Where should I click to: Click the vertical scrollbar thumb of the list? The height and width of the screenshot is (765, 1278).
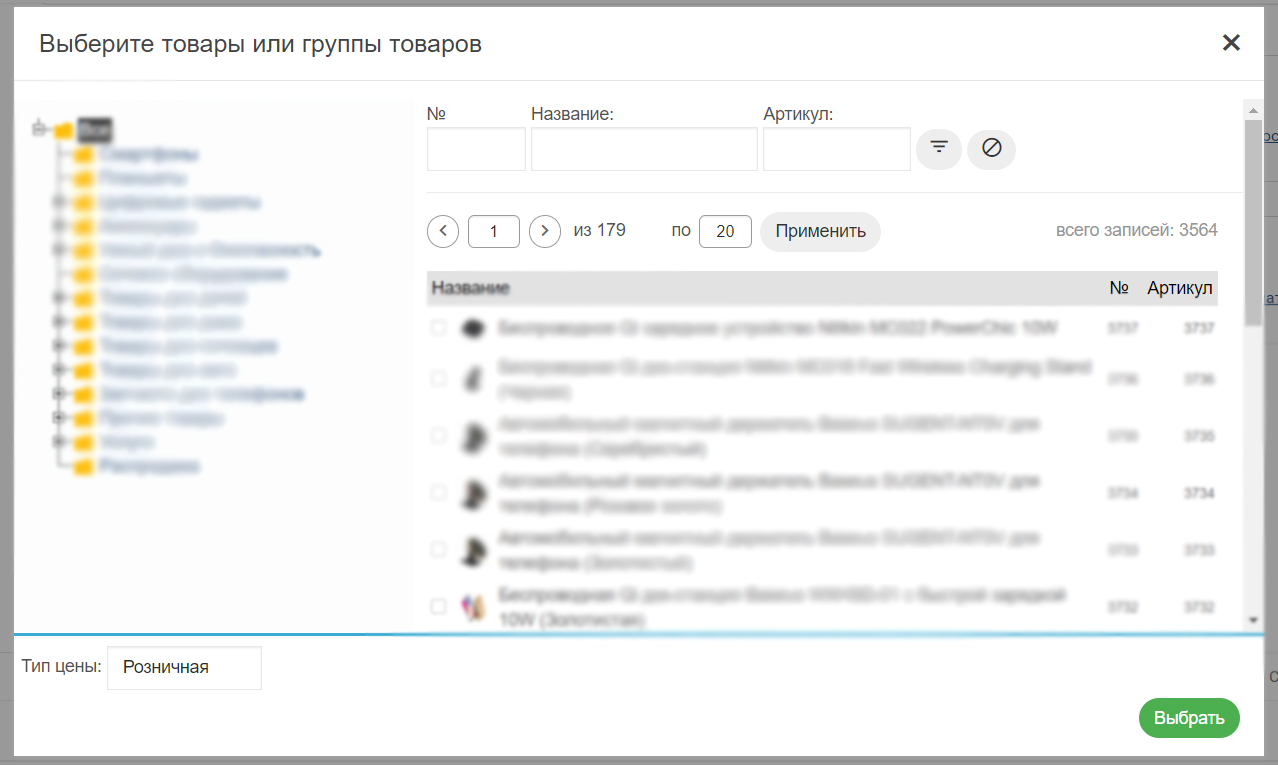click(1253, 220)
